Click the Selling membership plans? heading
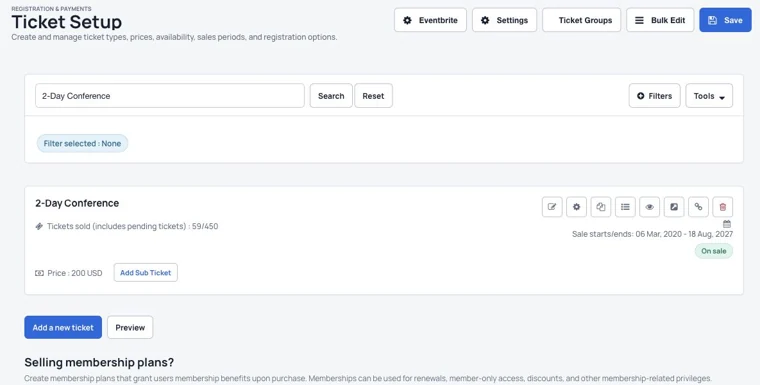This screenshot has width=760, height=385. [99, 363]
